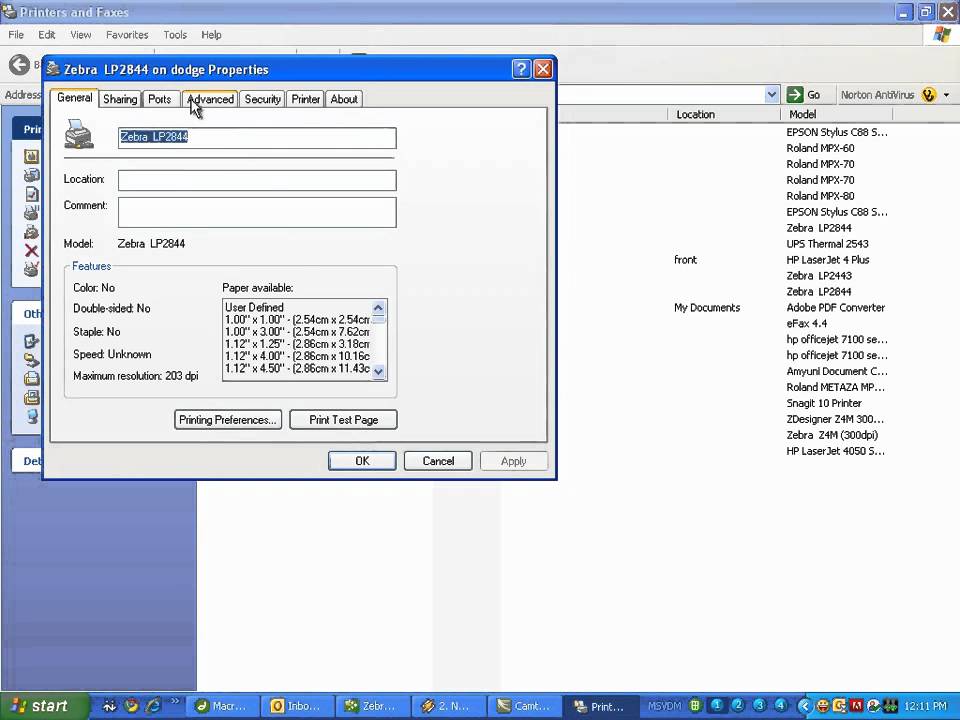The height and width of the screenshot is (720, 960).
Task: Expand hidden system tray icons with the arrow
Action: [805, 706]
